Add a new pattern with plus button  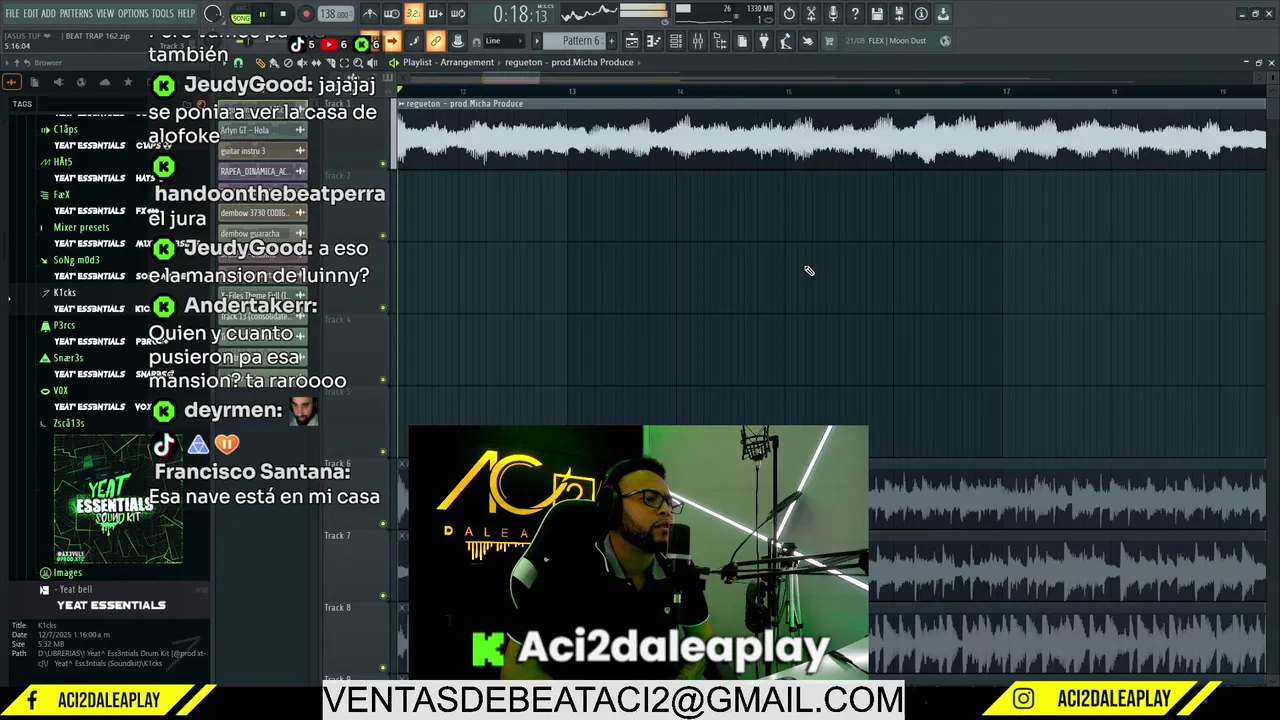(x=613, y=41)
